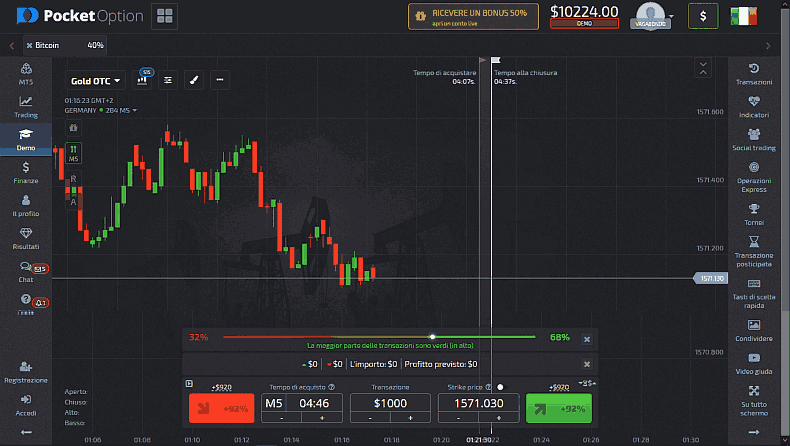Open chart settings sliders icon
The image size is (790, 446).
tap(168, 80)
